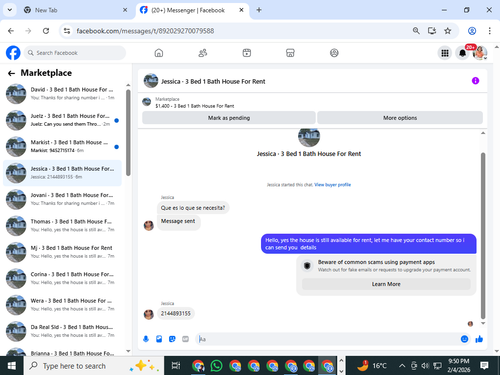Attach a photo file icon
Screen dimensions: 500x375
[159, 339]
